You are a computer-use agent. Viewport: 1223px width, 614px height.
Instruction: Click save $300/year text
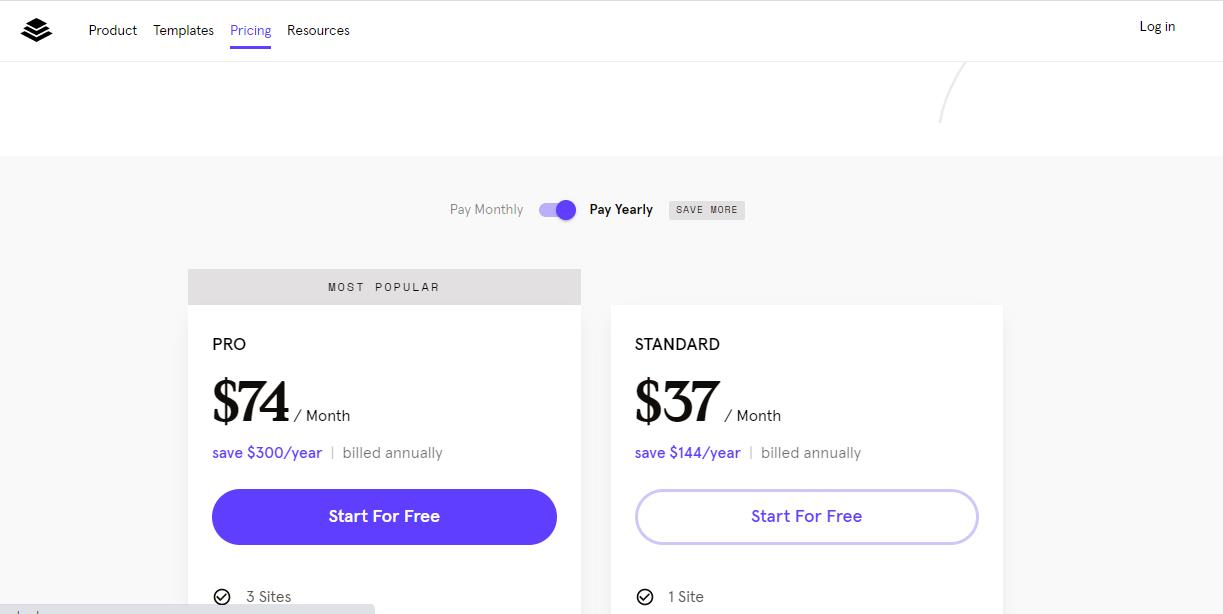pyautogui.click(x=267, y=453)
